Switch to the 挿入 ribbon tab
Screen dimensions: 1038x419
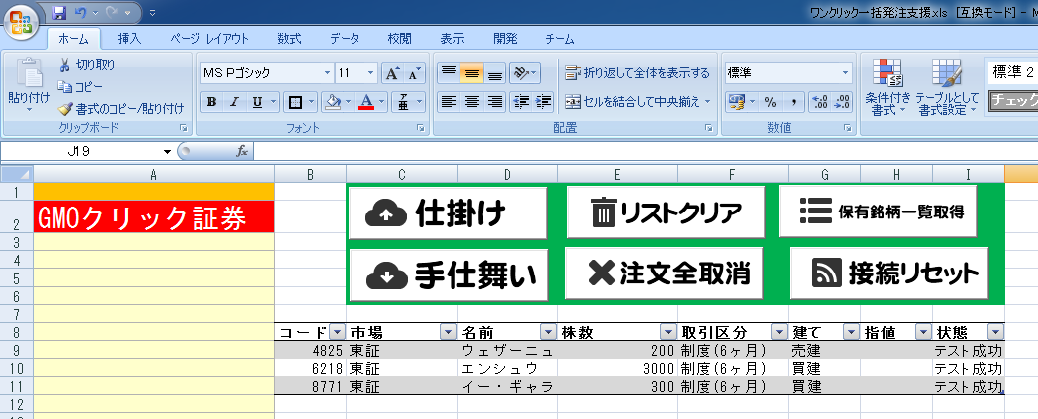130,39
